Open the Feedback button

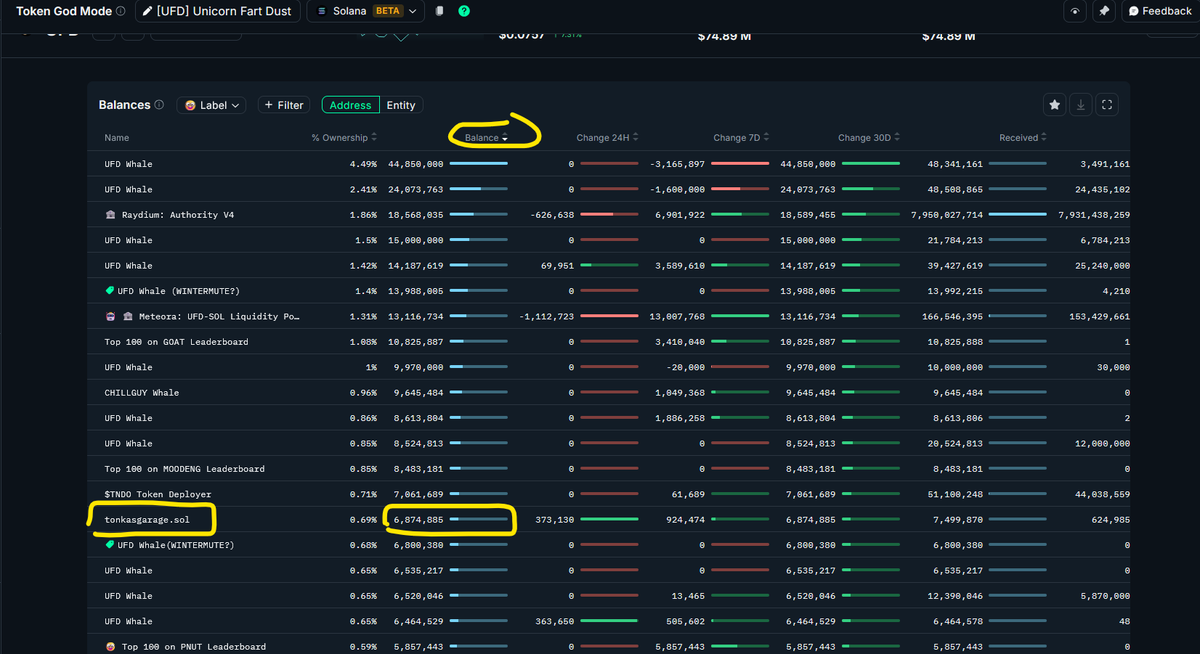(1160, 11)
